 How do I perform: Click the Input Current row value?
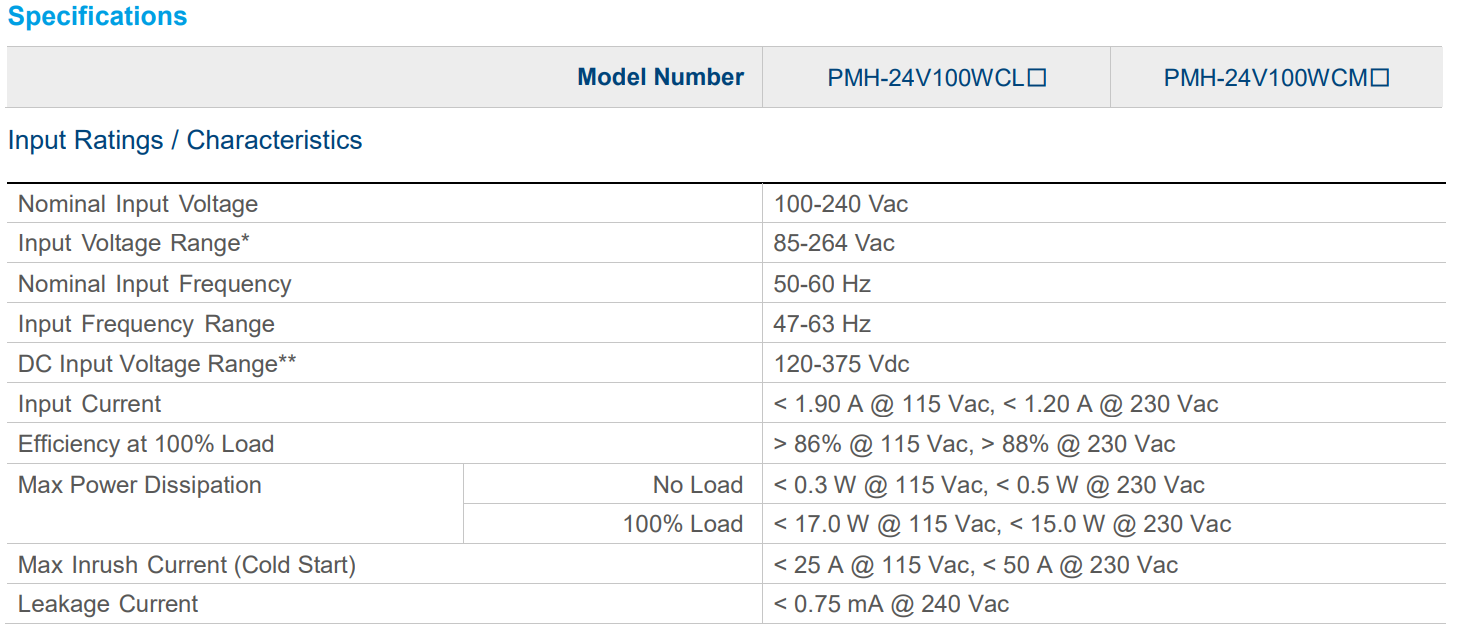tap(996, 404)
